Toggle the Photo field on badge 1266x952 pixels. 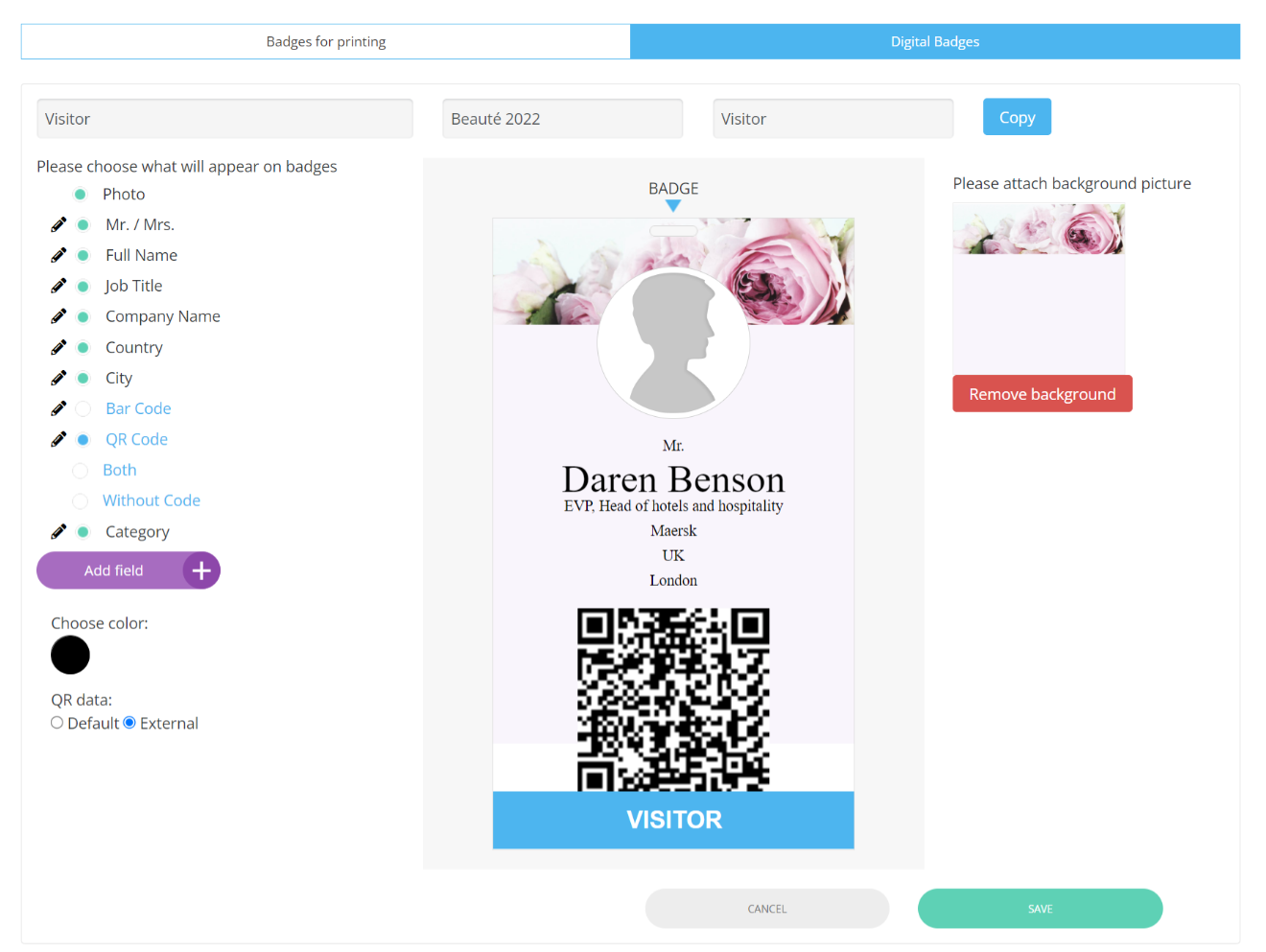click(x=81, y=194)
